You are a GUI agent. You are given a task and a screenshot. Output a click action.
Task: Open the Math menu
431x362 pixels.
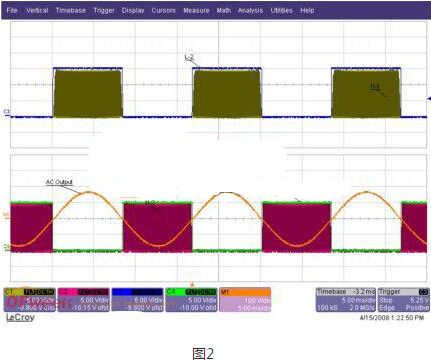click(x=224, y=10)
